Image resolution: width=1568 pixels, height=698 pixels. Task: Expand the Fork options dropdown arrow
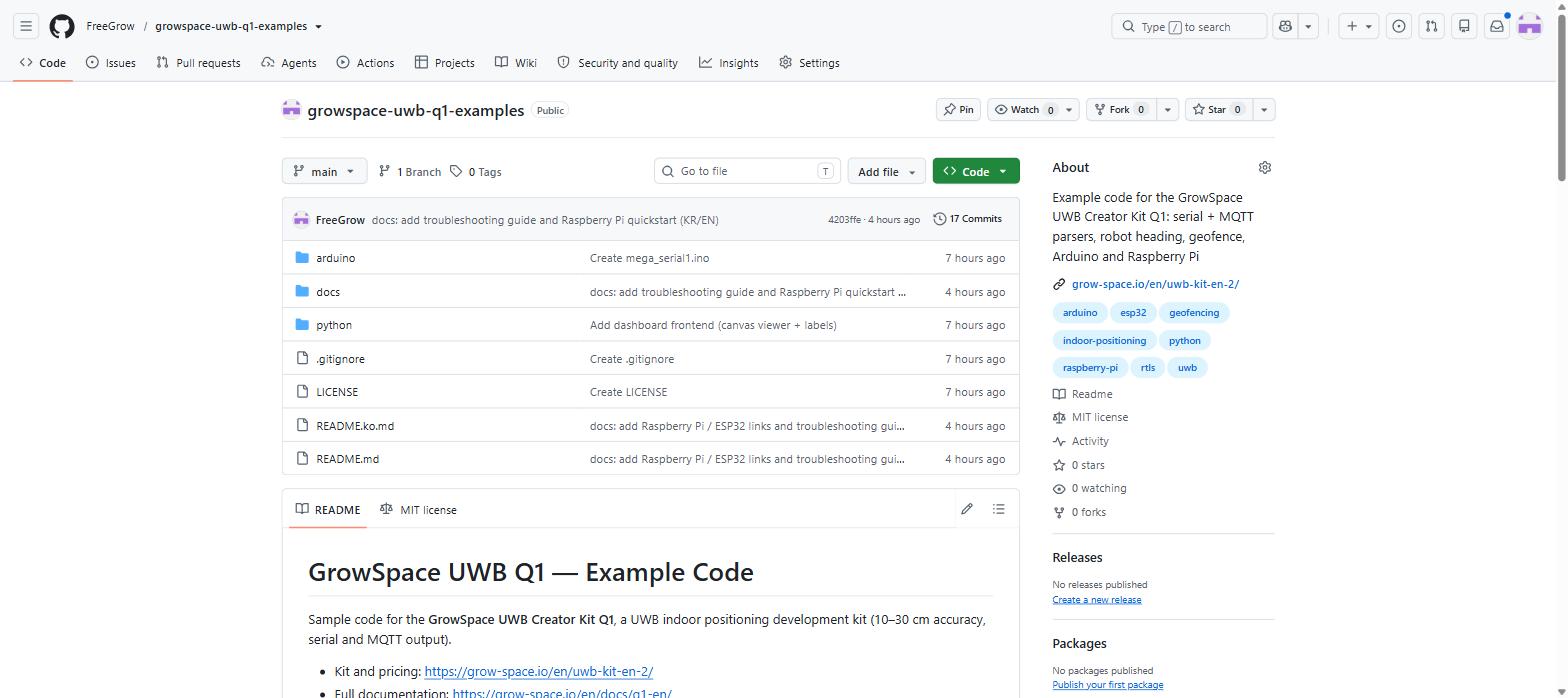pos(1167,109)
